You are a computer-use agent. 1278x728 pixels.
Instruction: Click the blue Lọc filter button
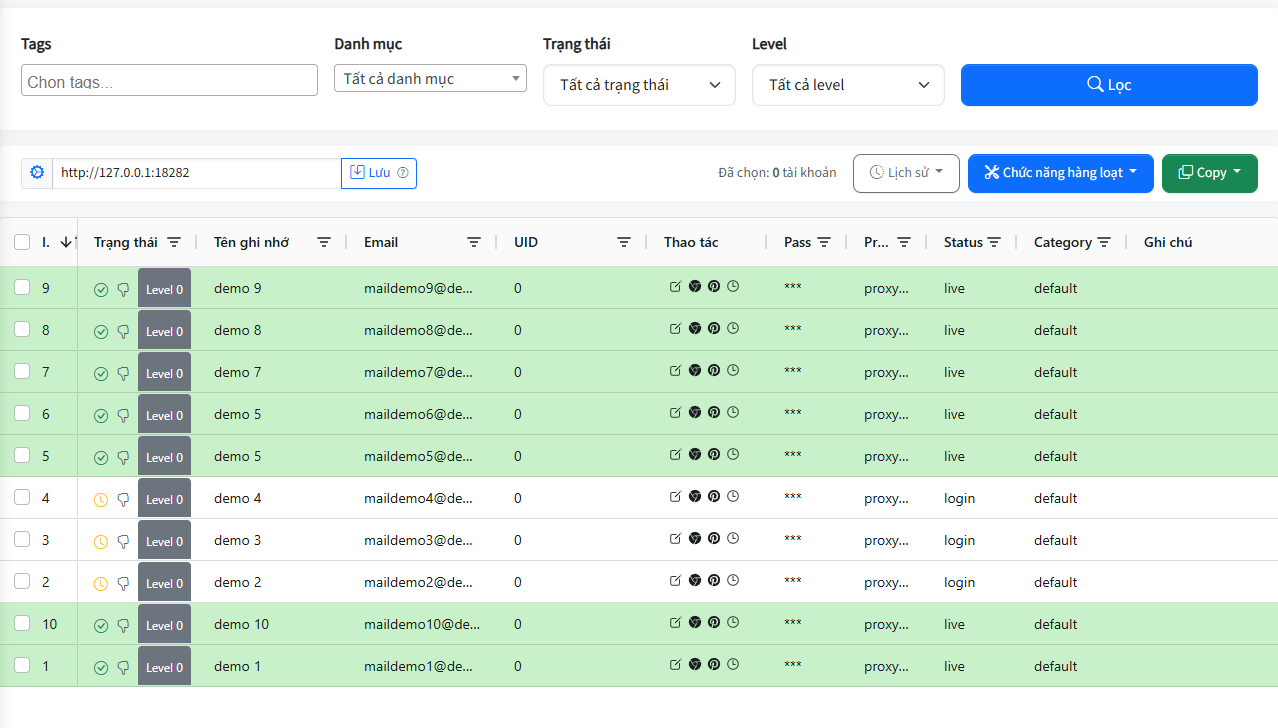tap(1109, 85)
